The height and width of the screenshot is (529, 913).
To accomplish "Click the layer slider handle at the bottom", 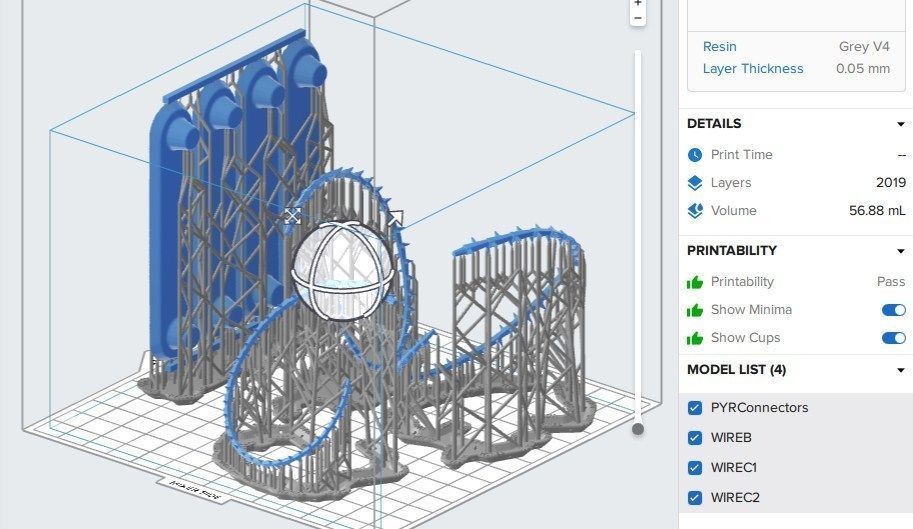I will (638, 429).
